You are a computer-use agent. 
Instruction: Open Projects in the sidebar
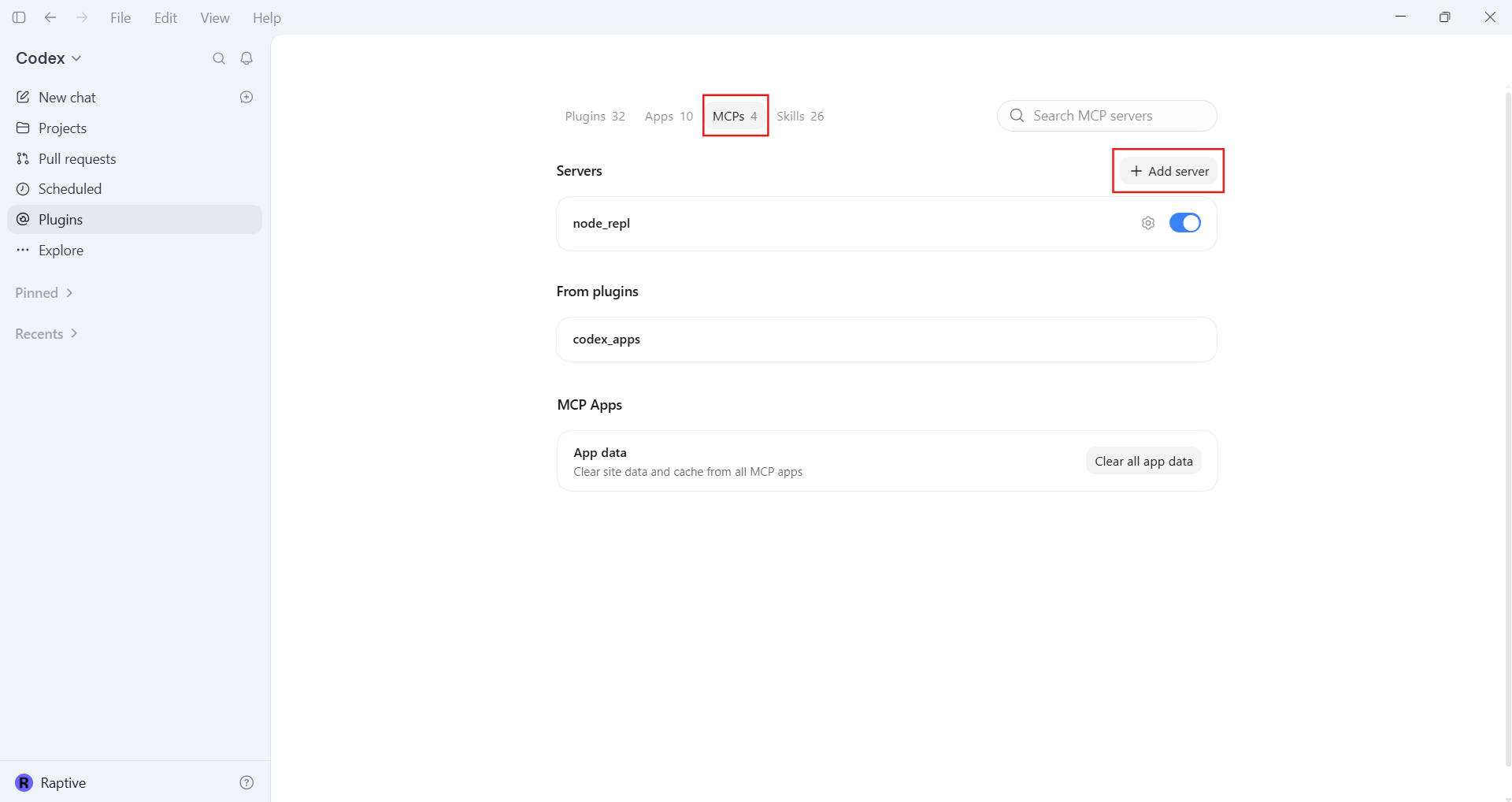[135, 128]
